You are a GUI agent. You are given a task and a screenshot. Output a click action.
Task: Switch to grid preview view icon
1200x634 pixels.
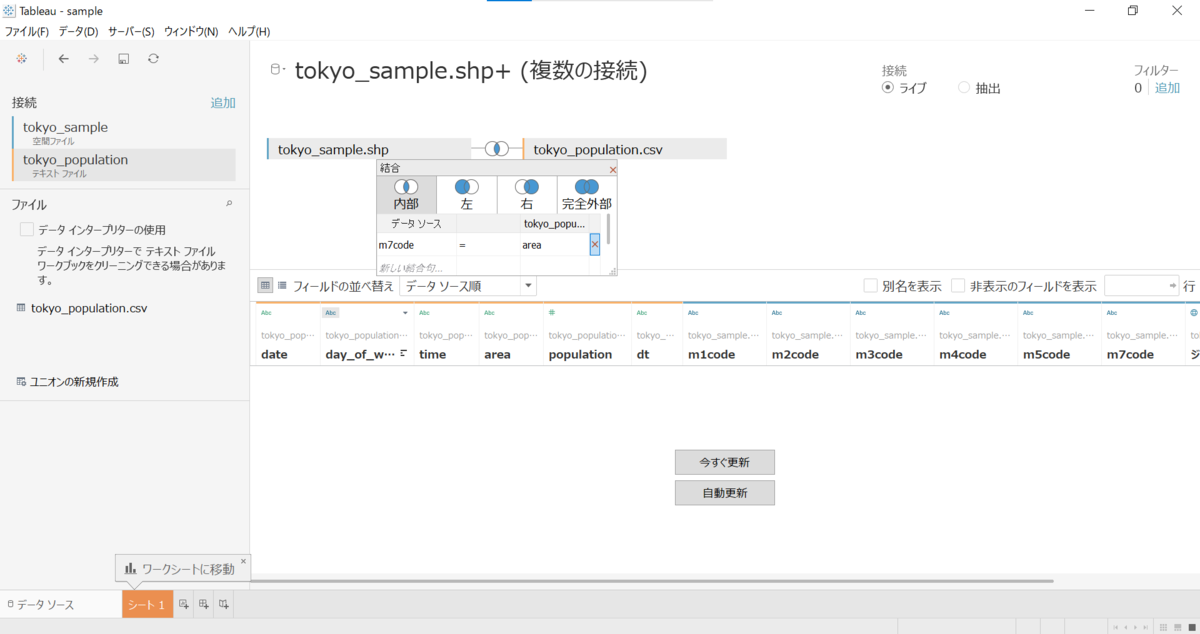(265, 285)
